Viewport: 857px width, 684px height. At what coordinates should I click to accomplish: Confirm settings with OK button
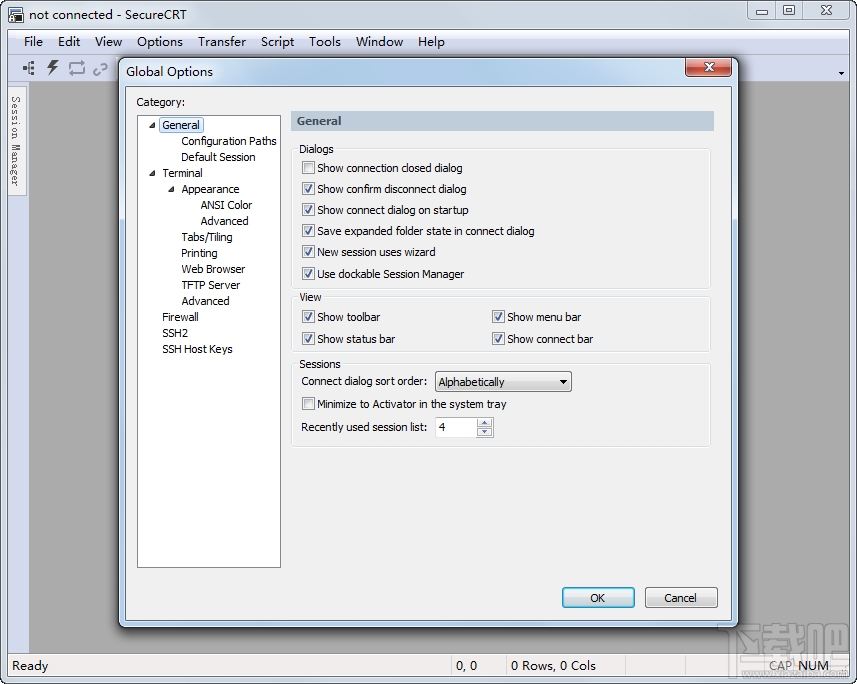[598, 598]
